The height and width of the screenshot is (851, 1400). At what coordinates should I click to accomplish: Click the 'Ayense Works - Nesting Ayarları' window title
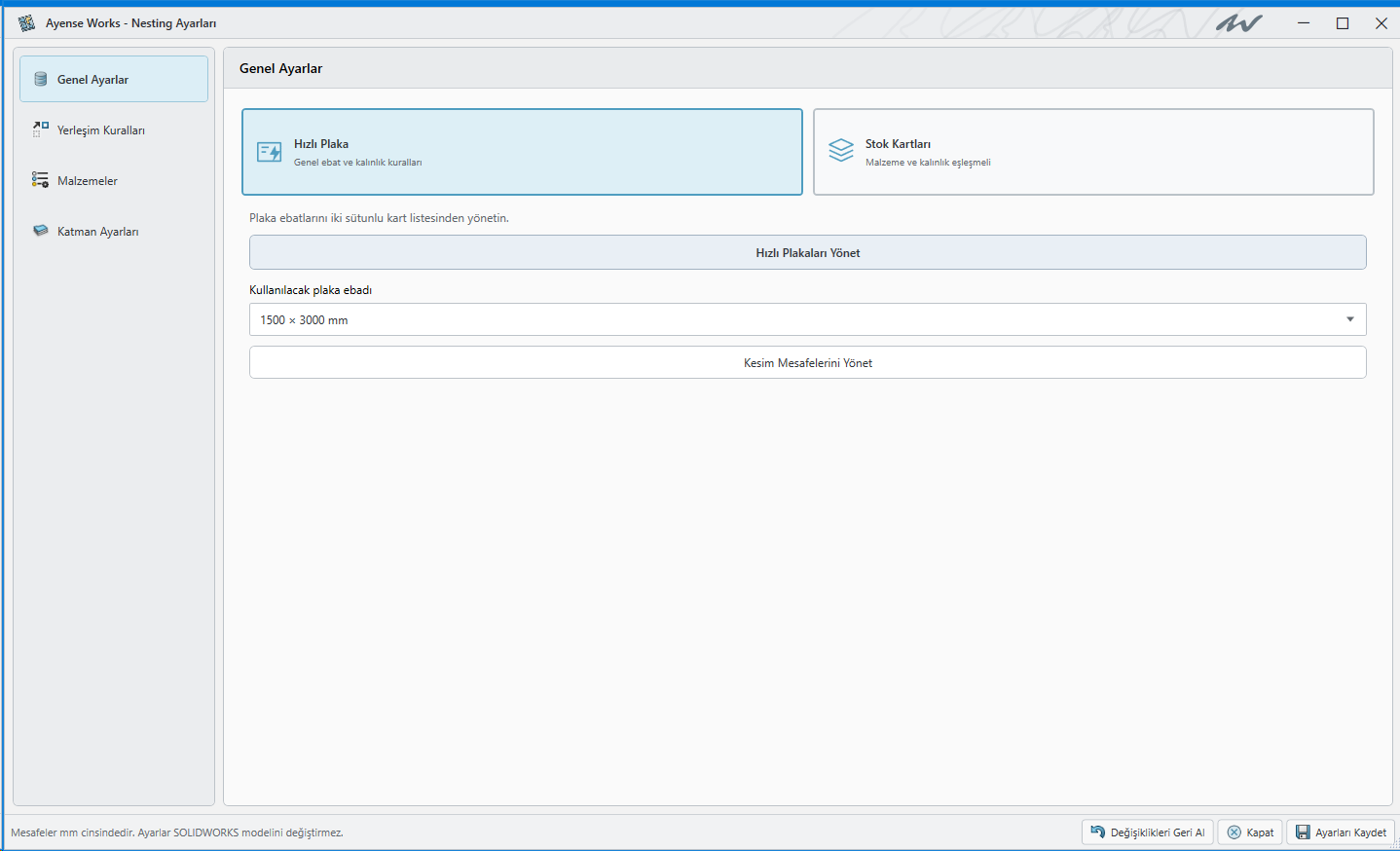click(x=130, y=22)
